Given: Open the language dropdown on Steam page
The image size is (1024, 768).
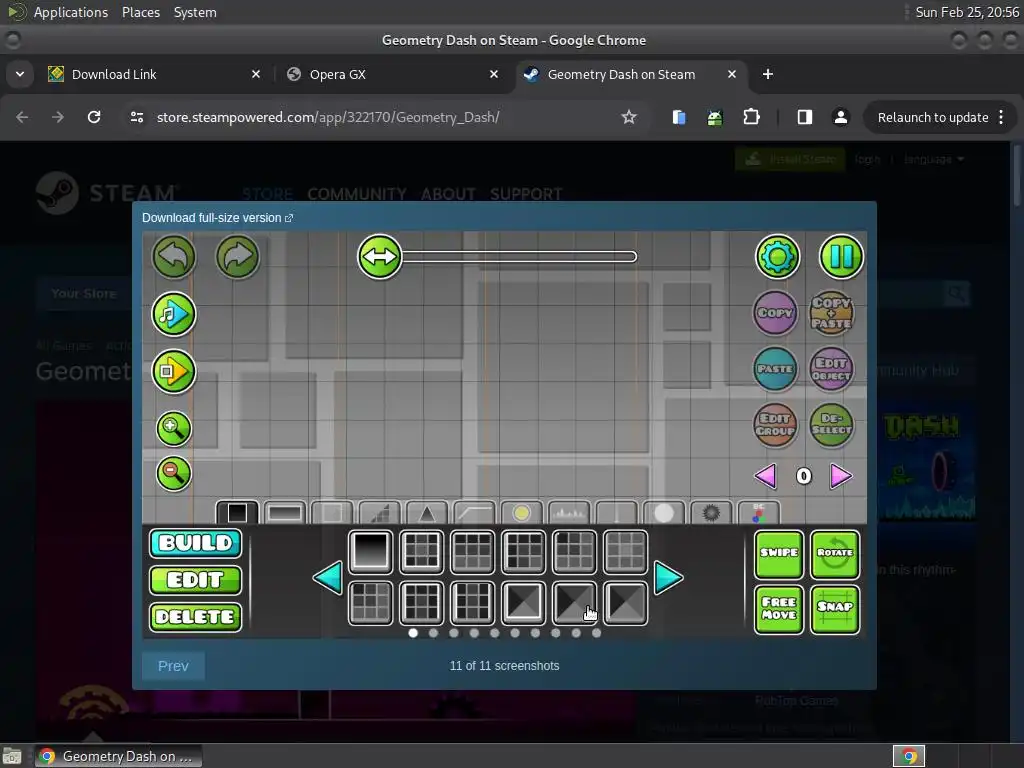Looking at the screenshot, I should coord(934,159).
